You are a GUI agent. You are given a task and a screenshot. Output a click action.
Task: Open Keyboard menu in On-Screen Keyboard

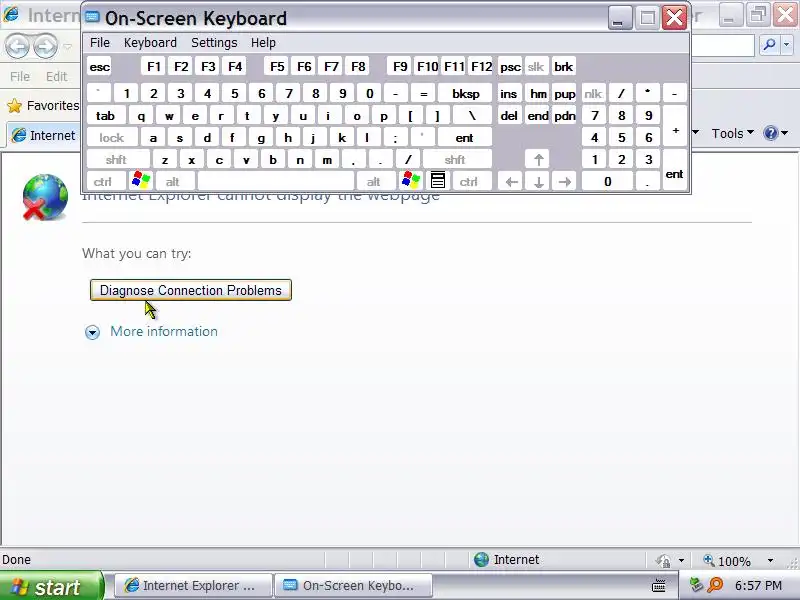click(x=150, y=43)
